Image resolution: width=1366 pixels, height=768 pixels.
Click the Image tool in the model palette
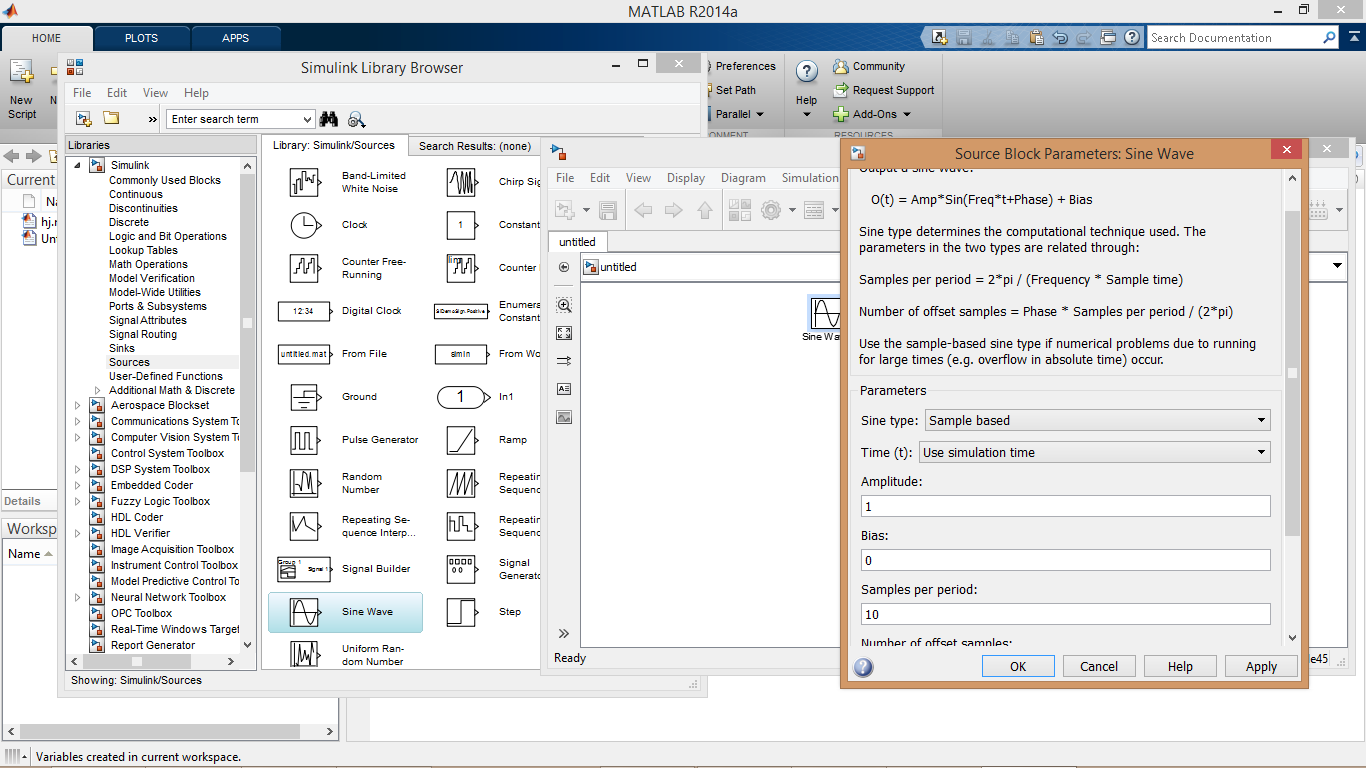pos(564,417)
